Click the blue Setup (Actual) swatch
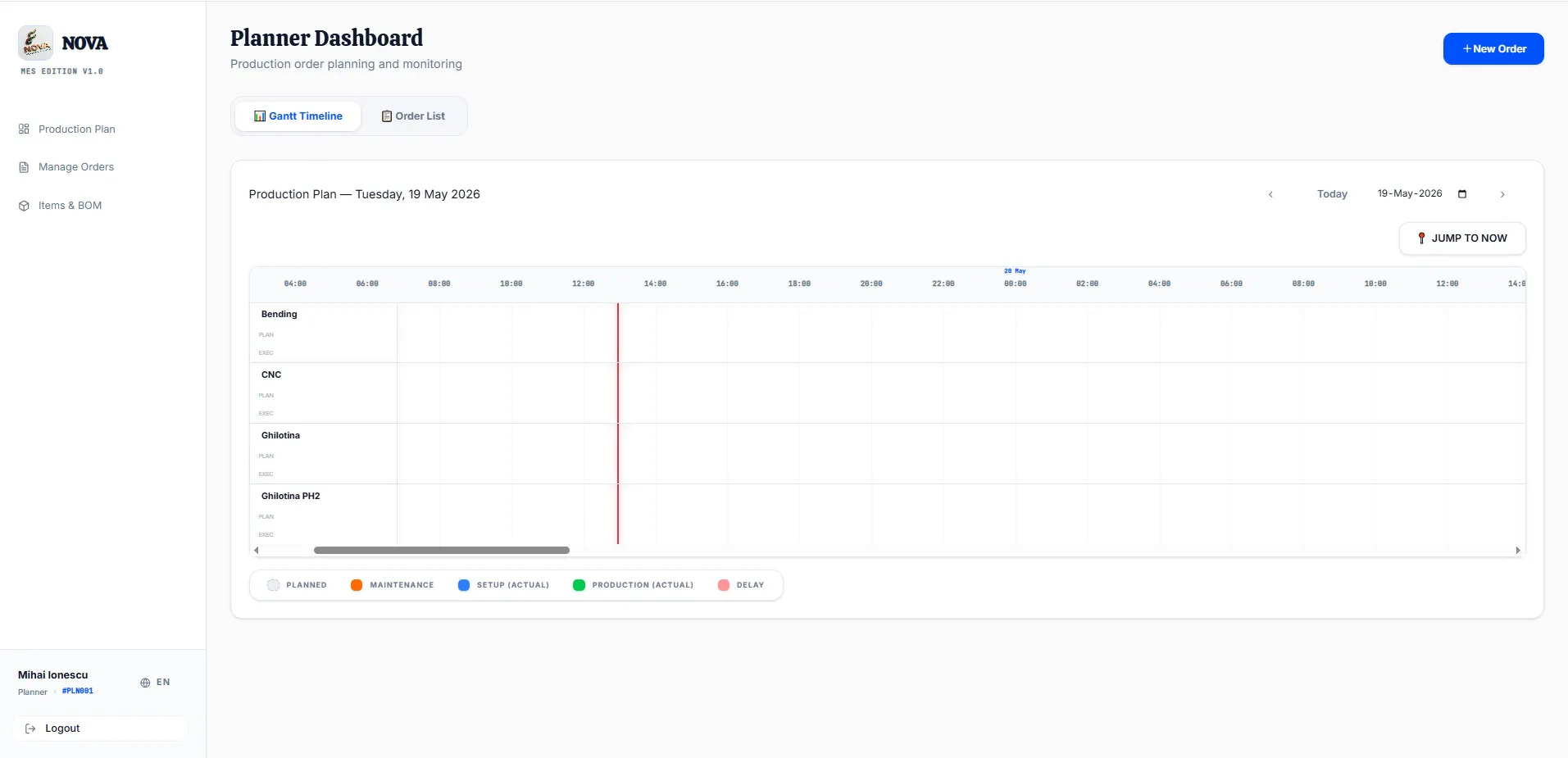The height and width of the screenshot is (758, 1568). tap(464, 585)
